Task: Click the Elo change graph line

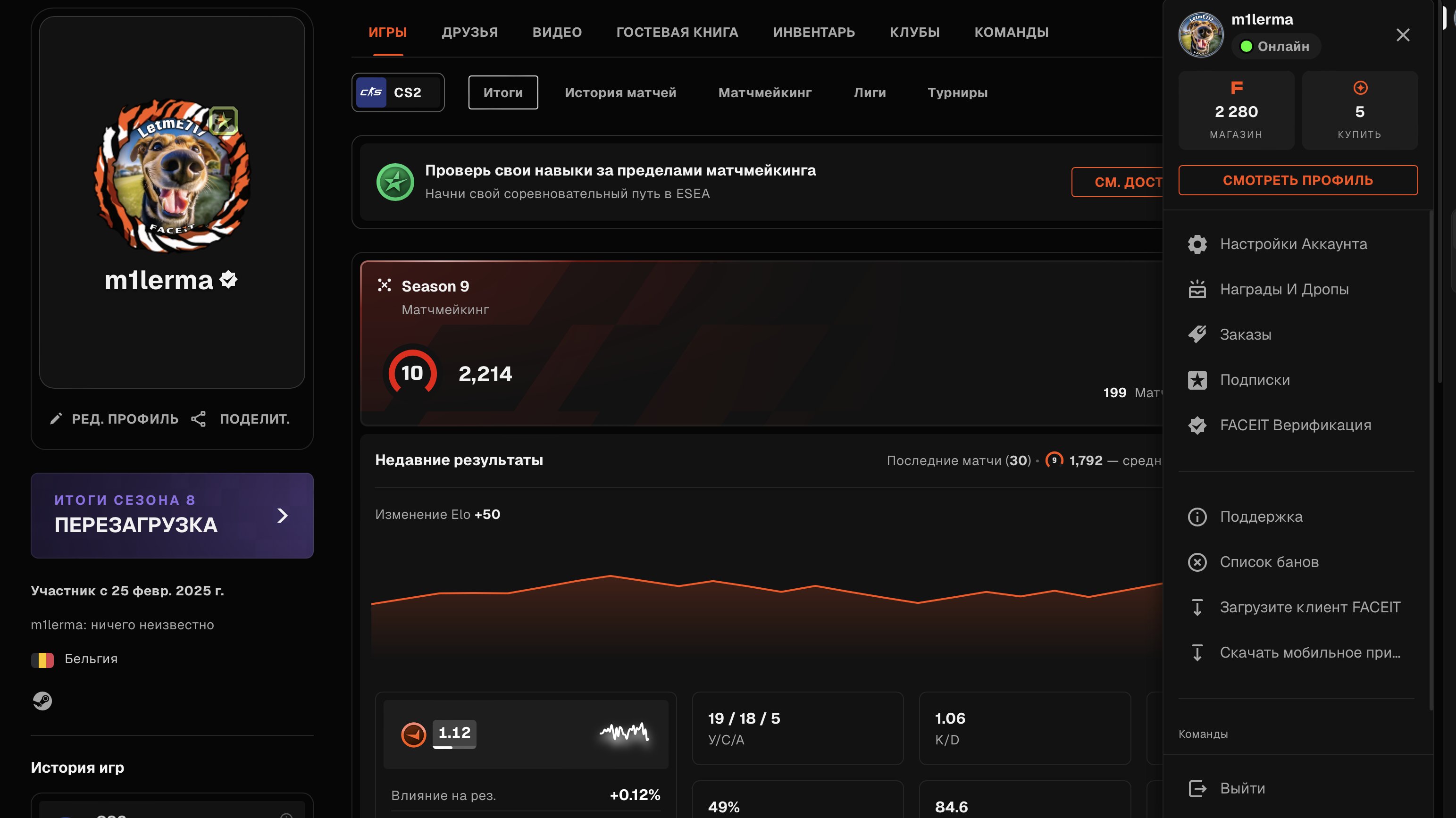Action: point(766,590)
